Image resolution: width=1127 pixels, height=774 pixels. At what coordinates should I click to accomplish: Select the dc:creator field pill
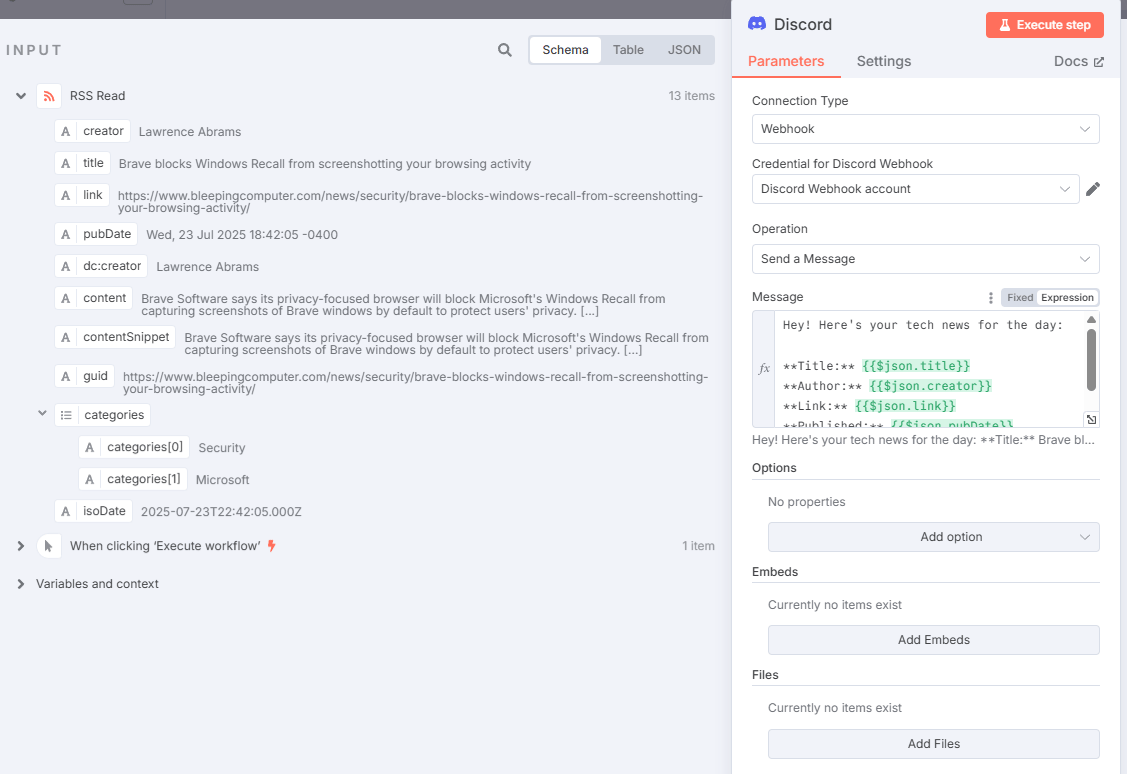101,266
